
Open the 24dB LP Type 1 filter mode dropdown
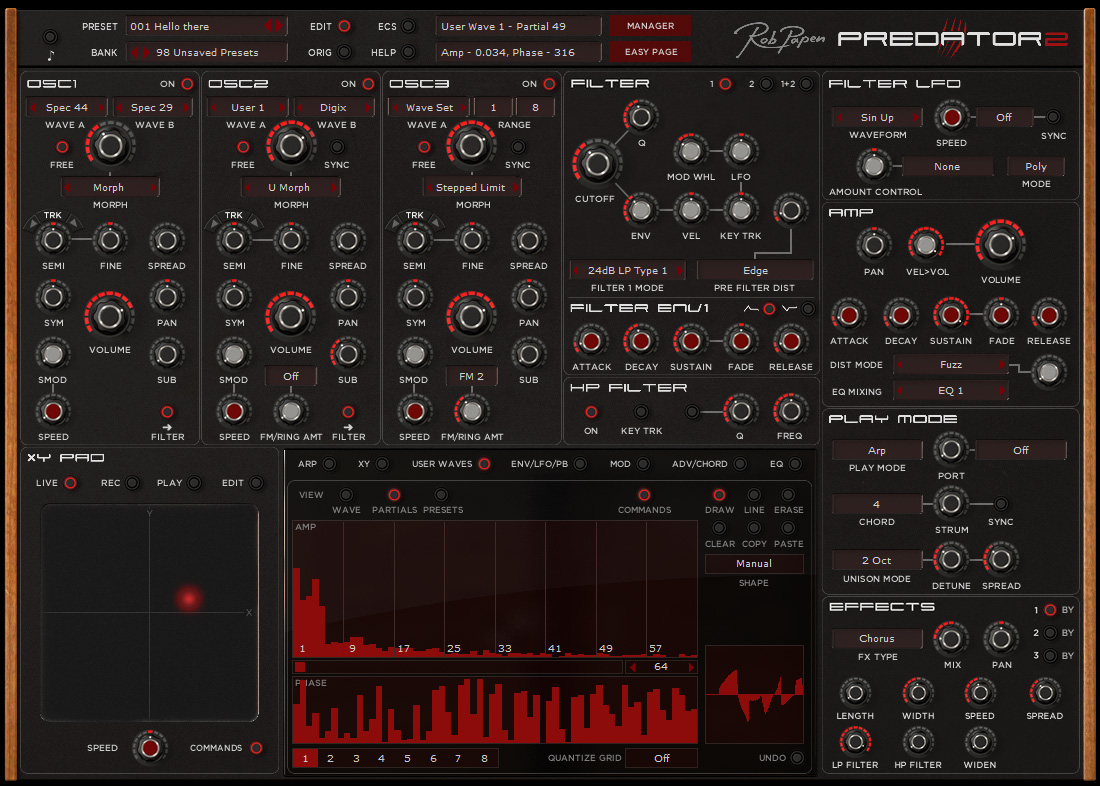[627, 270]
